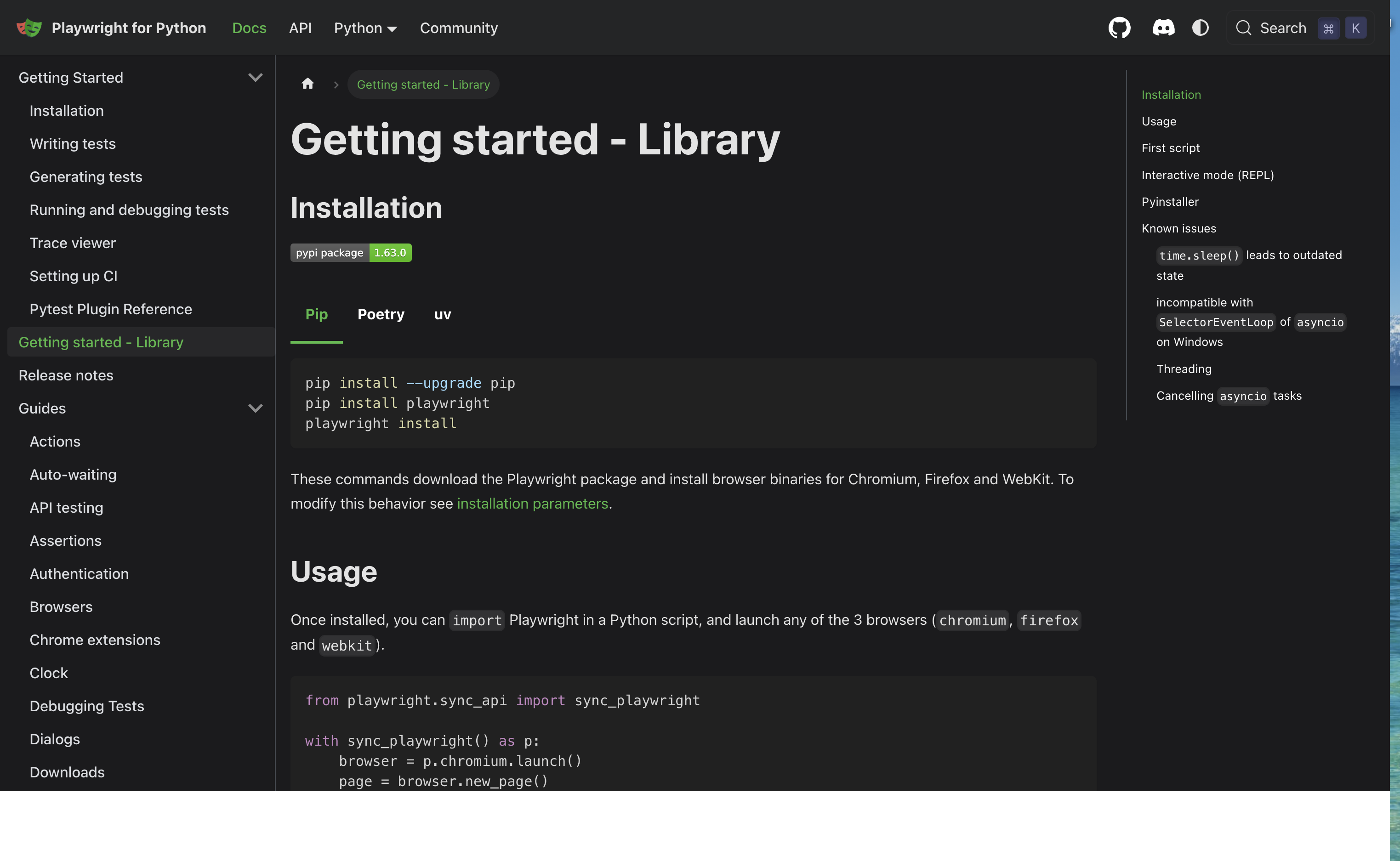Click the home breadcrumb icon
The height and width of the screenshot is (861, 1400).
pos(307,84)
